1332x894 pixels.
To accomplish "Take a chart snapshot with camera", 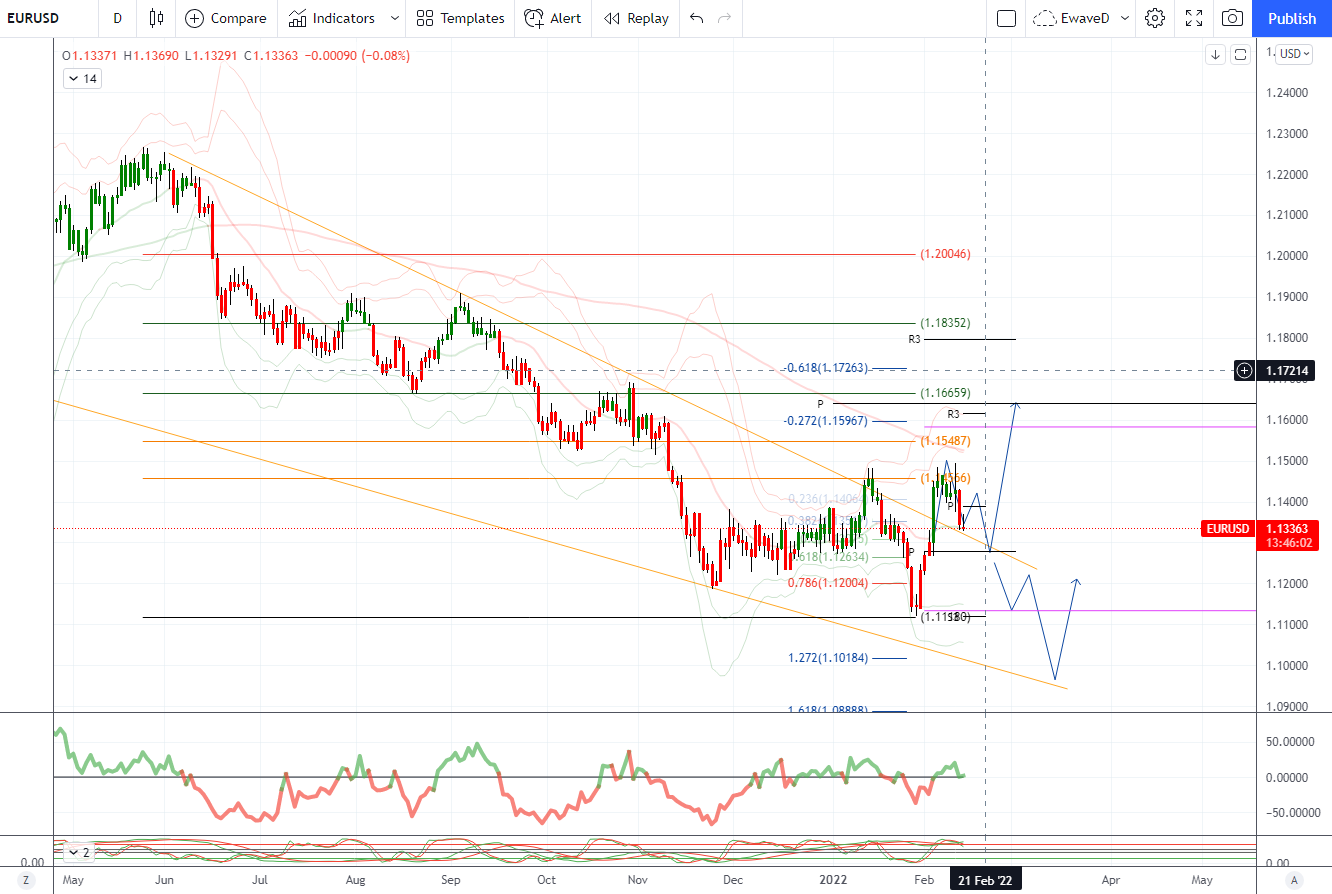I will click(1233, 18).
